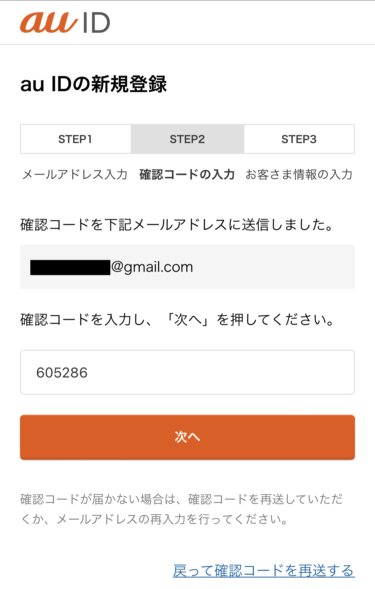Click the 「次へ」を押してください instruction line

(177, 320)
